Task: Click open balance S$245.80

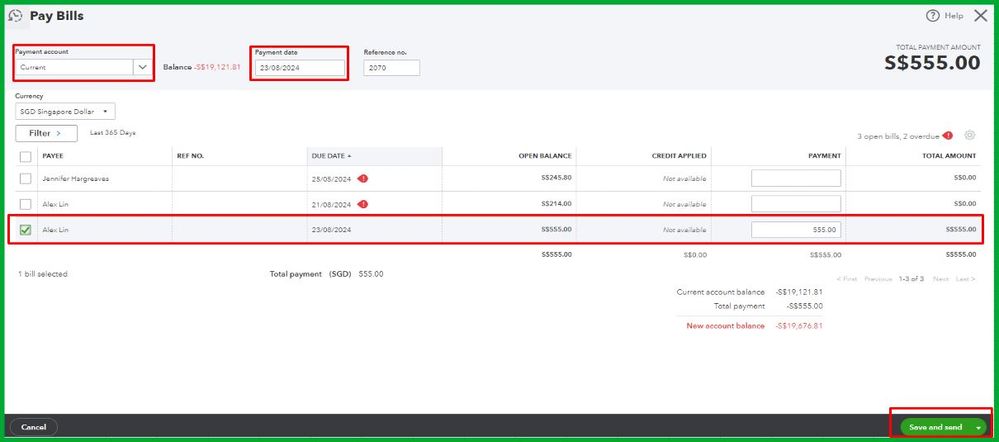Action: (x=556, y=178)
